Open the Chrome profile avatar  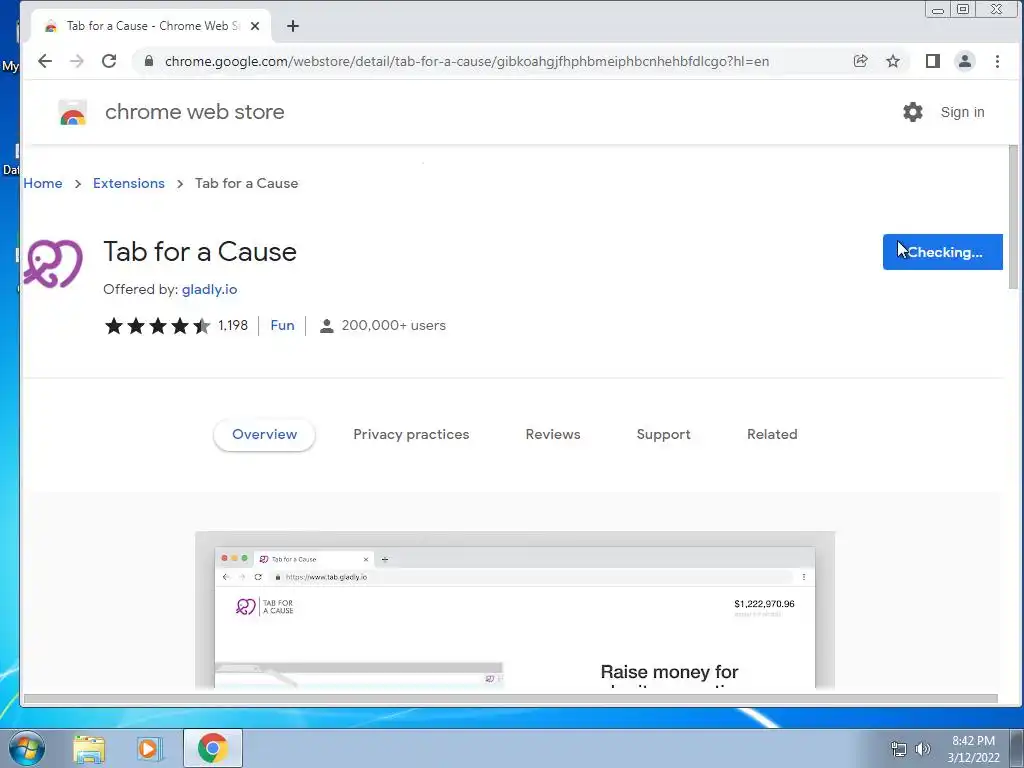tap(965, 61)
